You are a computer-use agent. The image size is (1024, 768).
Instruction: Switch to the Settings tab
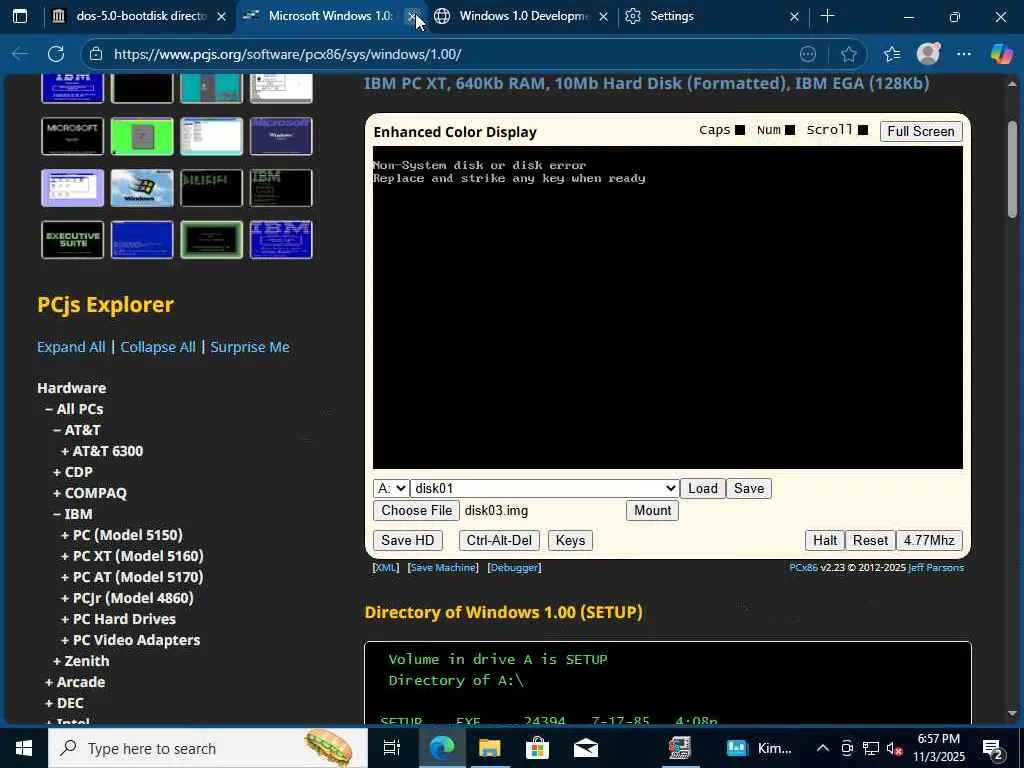[x=712, y=16]
